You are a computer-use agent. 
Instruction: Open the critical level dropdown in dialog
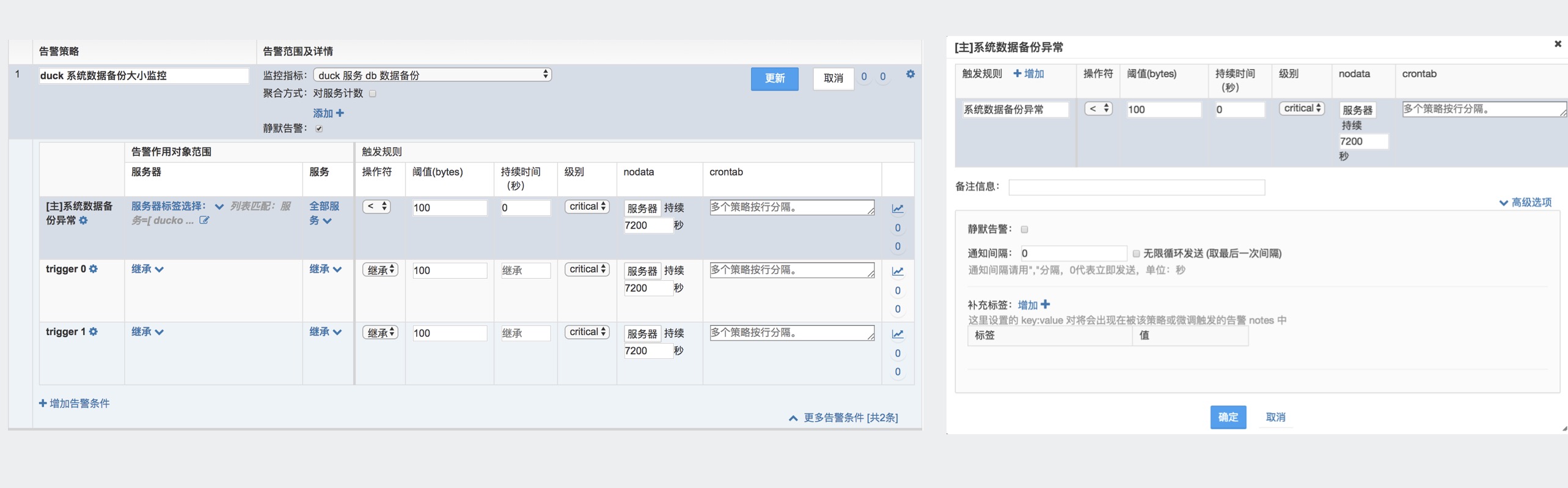[x=1302, y=108]
